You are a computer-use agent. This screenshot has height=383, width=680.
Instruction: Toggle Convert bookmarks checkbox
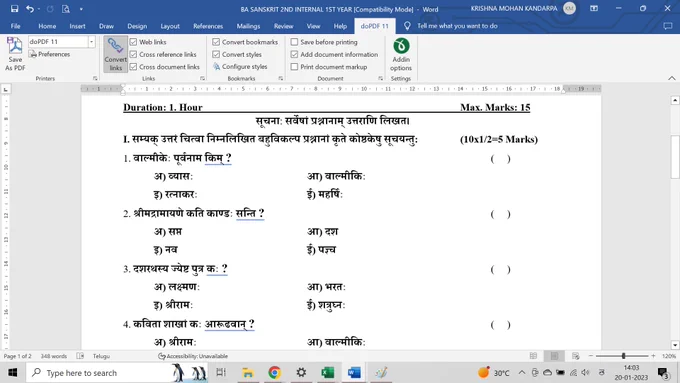pyautogui.click(x=216, y=42)
